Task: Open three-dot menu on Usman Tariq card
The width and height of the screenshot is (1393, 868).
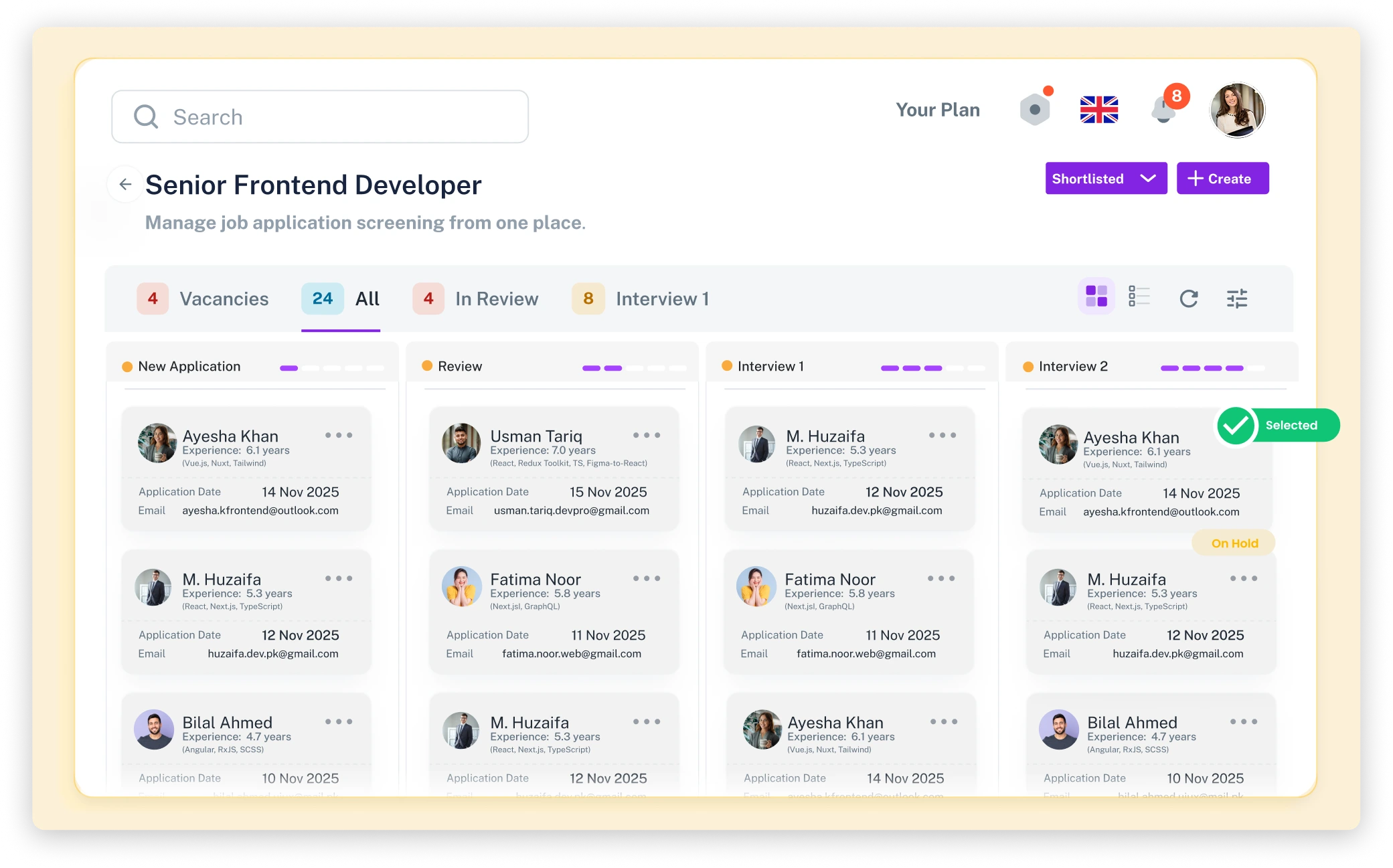Action: click(x=647, y=435)
